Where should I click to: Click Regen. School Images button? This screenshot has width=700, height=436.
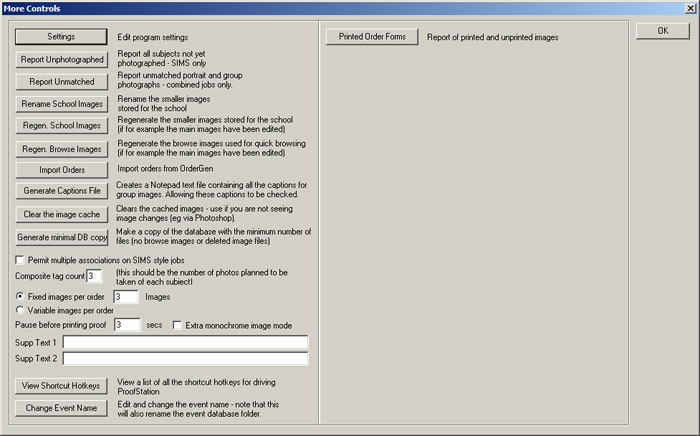click(x=61, y=126)
